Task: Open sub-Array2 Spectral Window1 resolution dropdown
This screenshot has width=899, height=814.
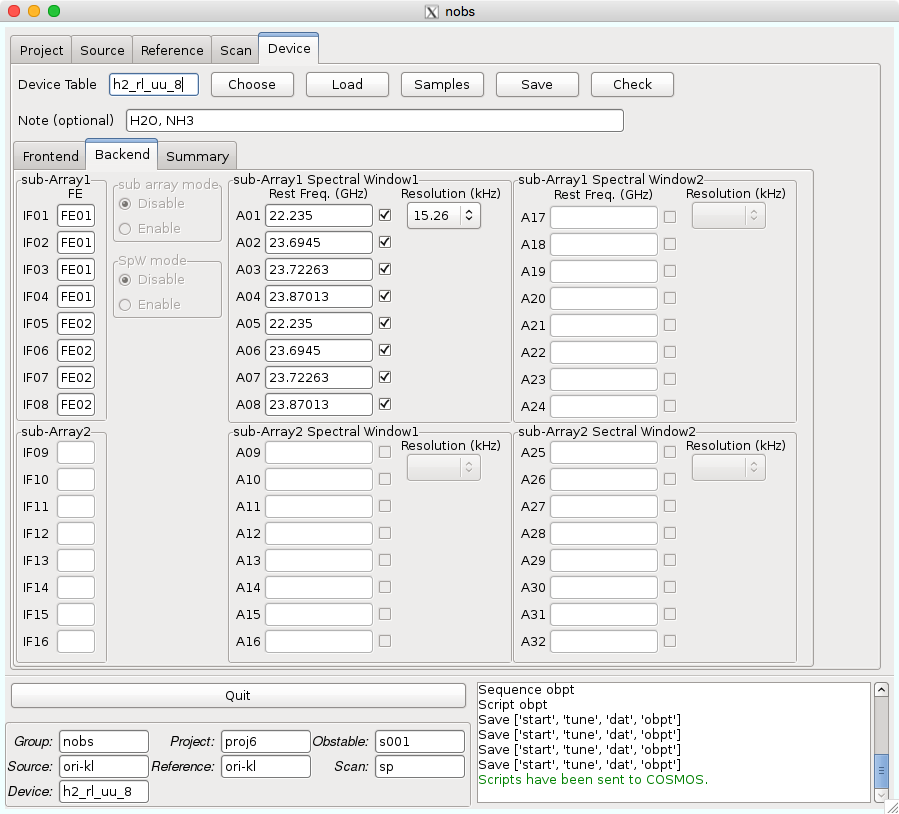Action: coord(444,468)
